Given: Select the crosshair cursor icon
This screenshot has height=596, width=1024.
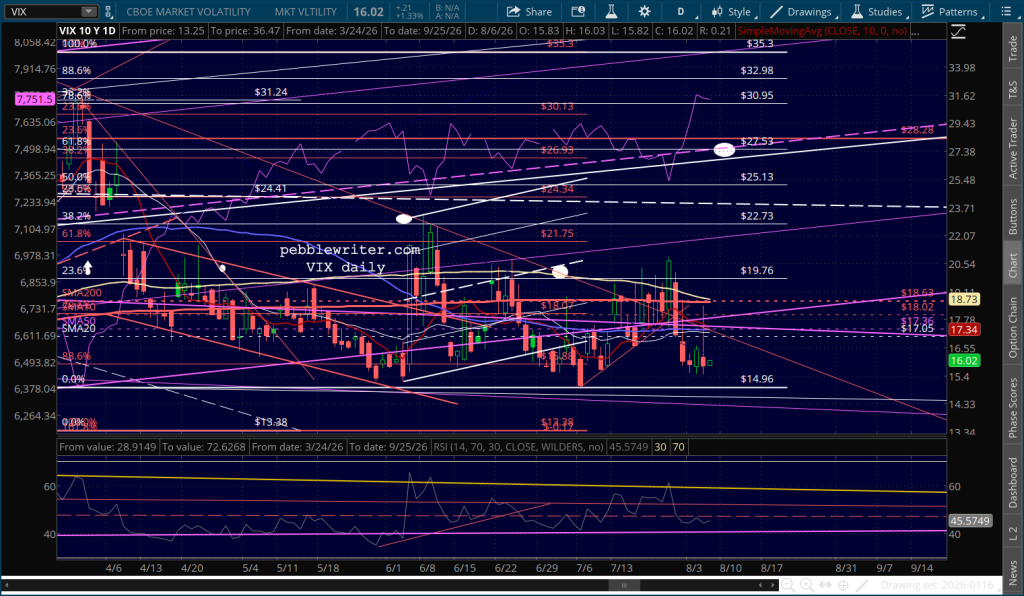Looking at the screenshot, I should [843, 585].
